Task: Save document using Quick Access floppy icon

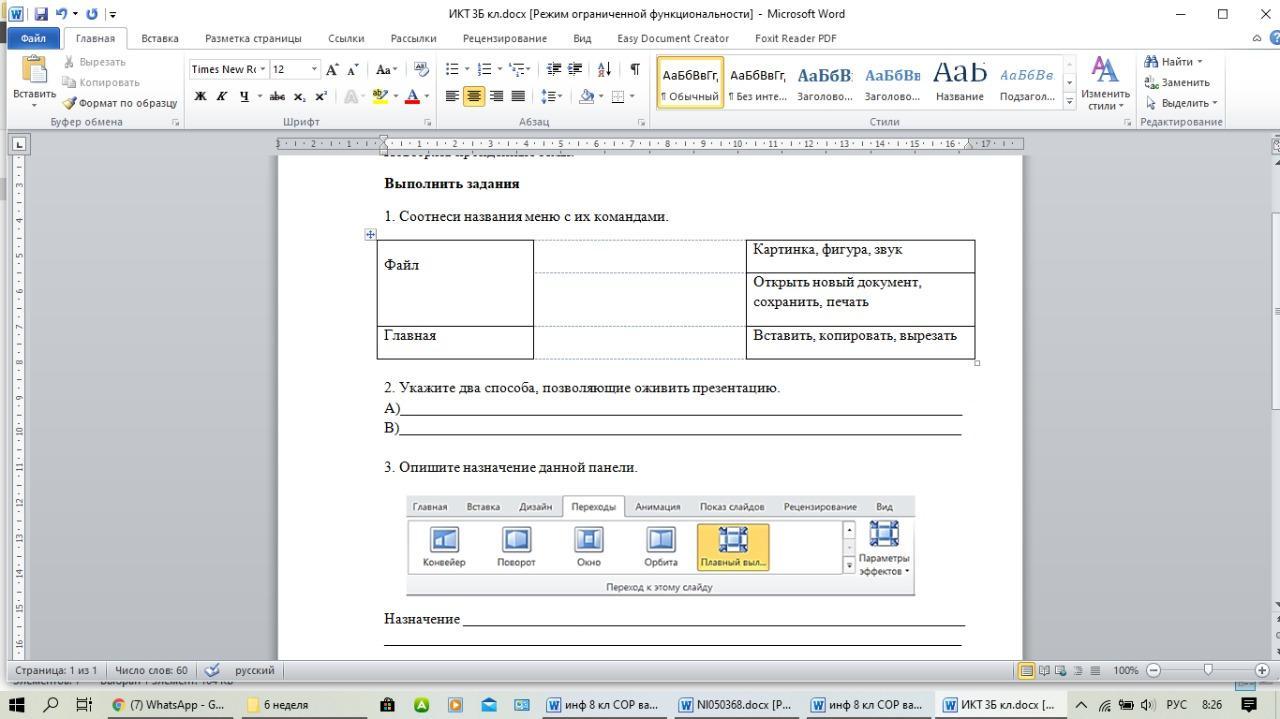Action: point(41,14)
